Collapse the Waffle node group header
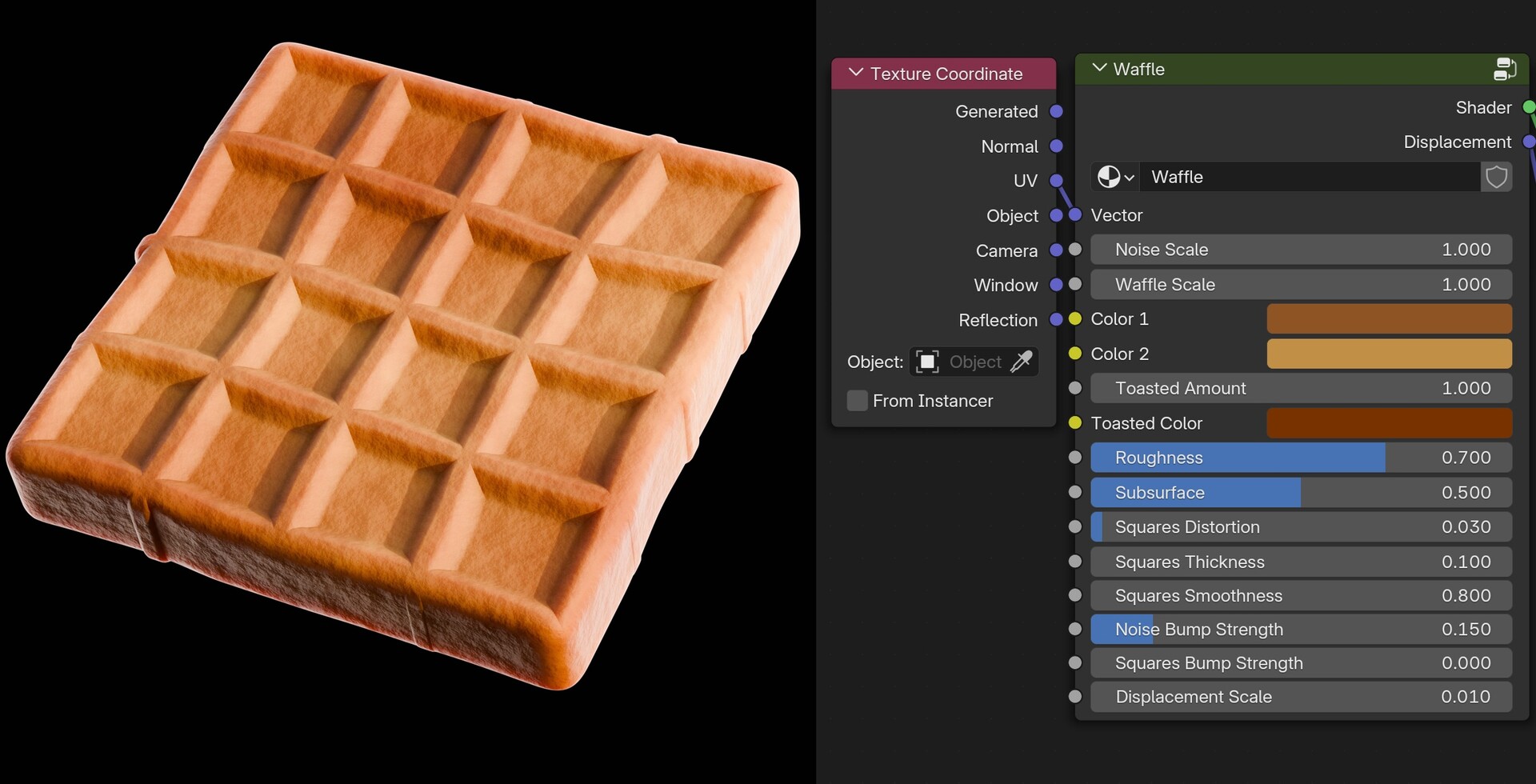Image resolution: width=1536 pixels, height=784 pixels. [1100, 69]
